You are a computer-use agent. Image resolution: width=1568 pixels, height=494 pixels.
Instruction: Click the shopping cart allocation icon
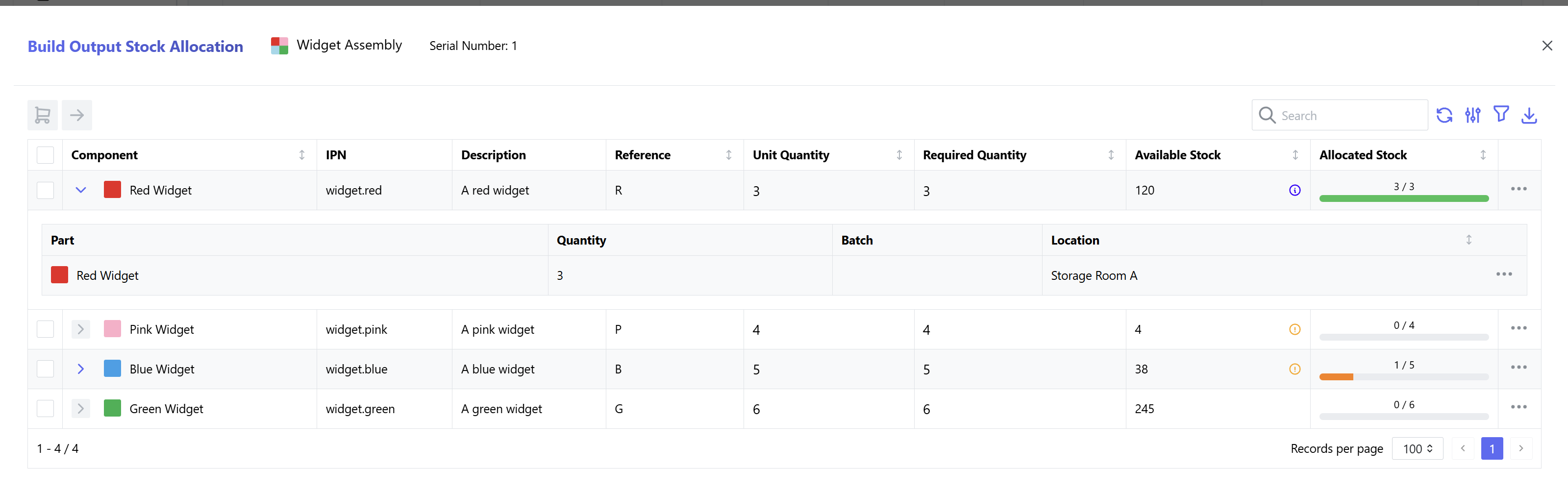[42, 114]
